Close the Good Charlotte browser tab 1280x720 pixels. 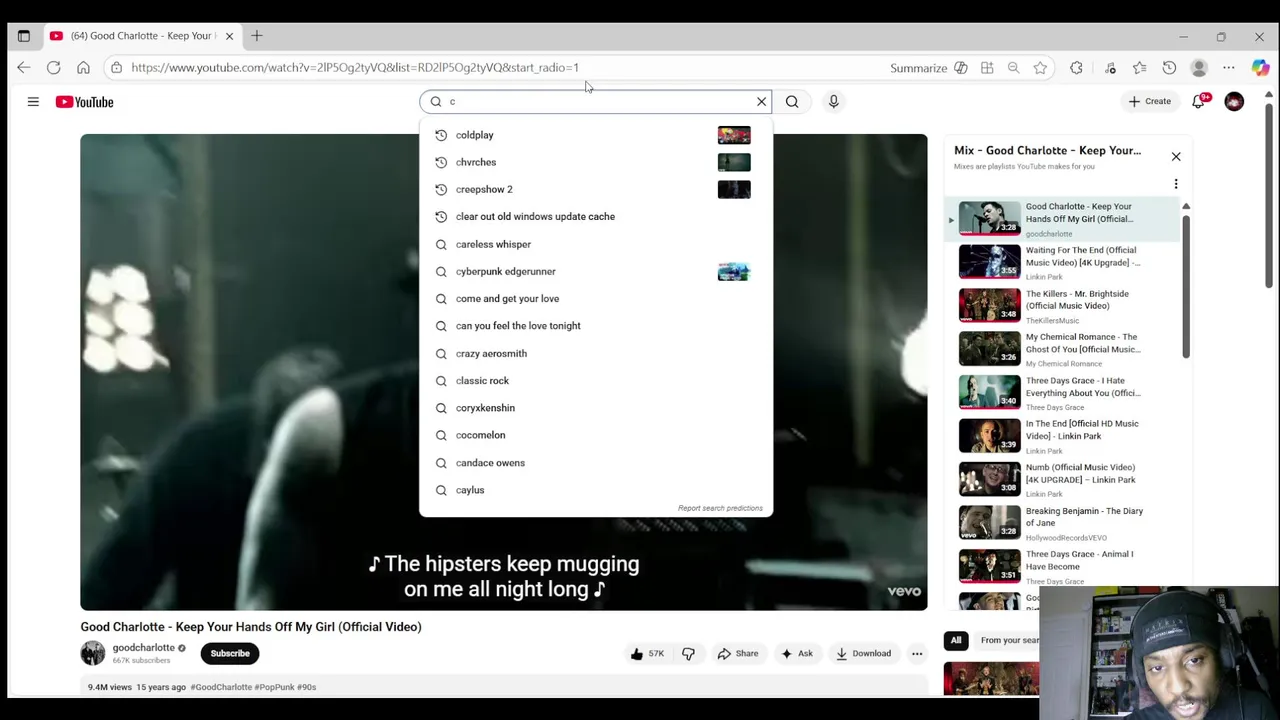tap(229, 36)
